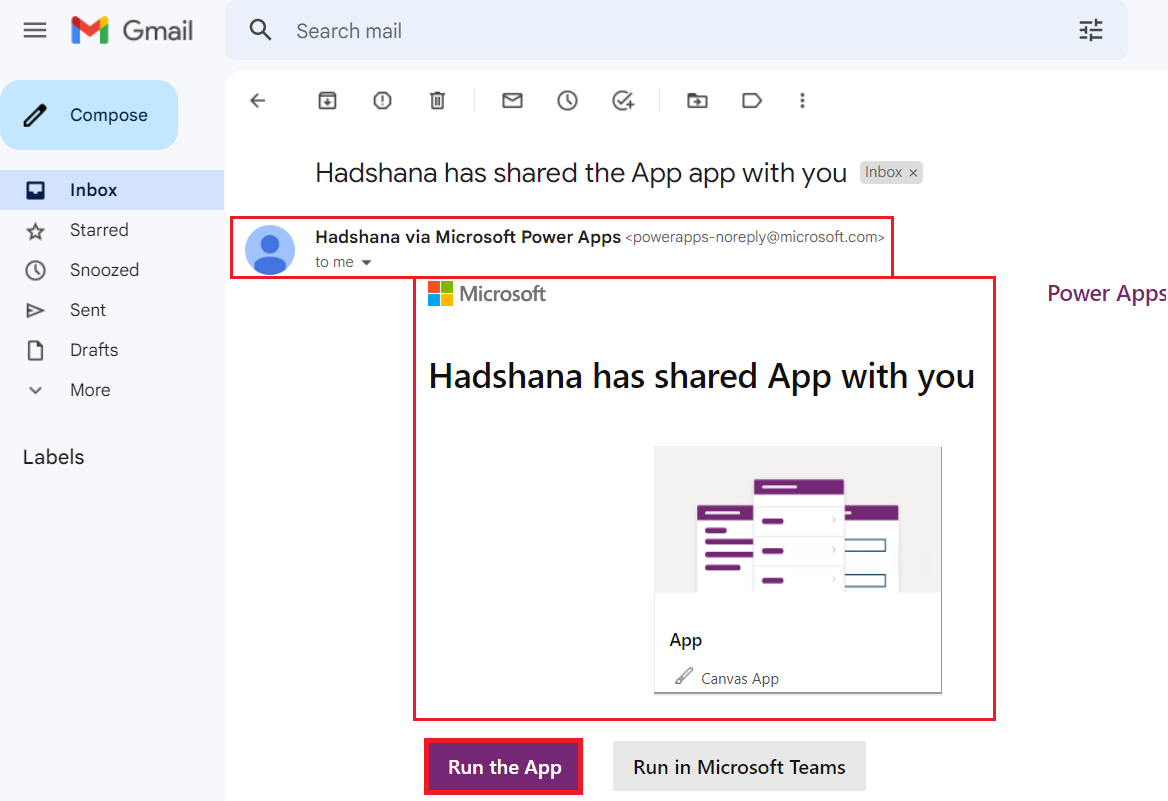Report this email as spam
This screenshot has height=801, width=1168.
pyautogui.click(x=382, y=100)
